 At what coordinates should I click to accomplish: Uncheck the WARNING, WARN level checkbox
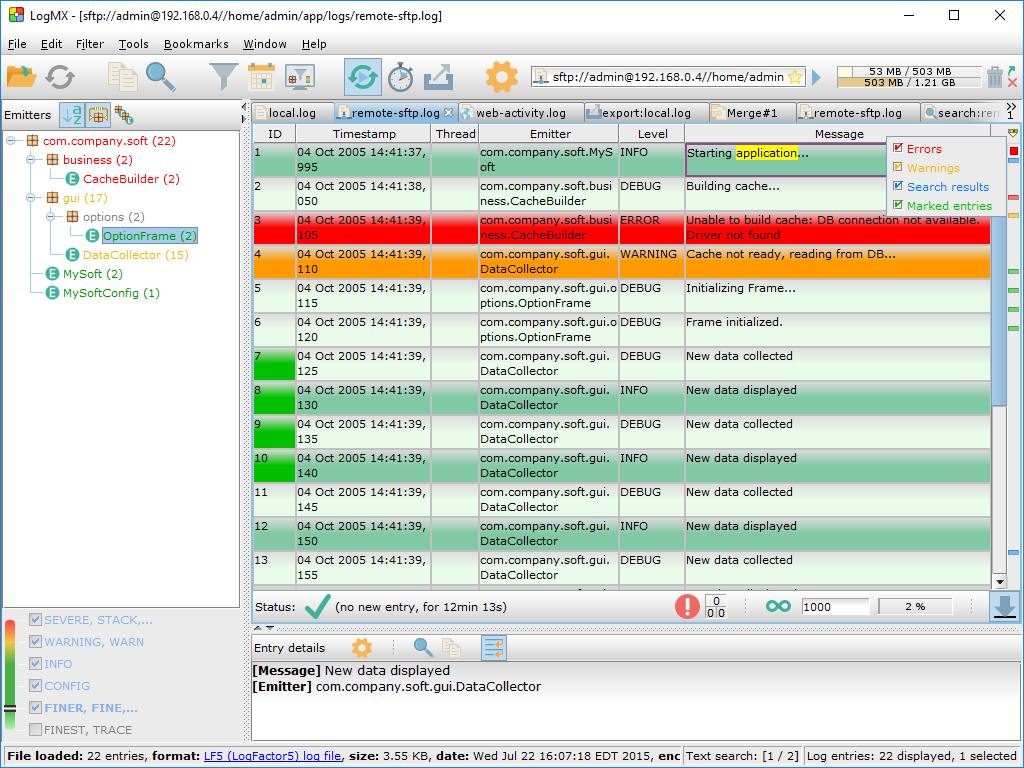[36, 642]
